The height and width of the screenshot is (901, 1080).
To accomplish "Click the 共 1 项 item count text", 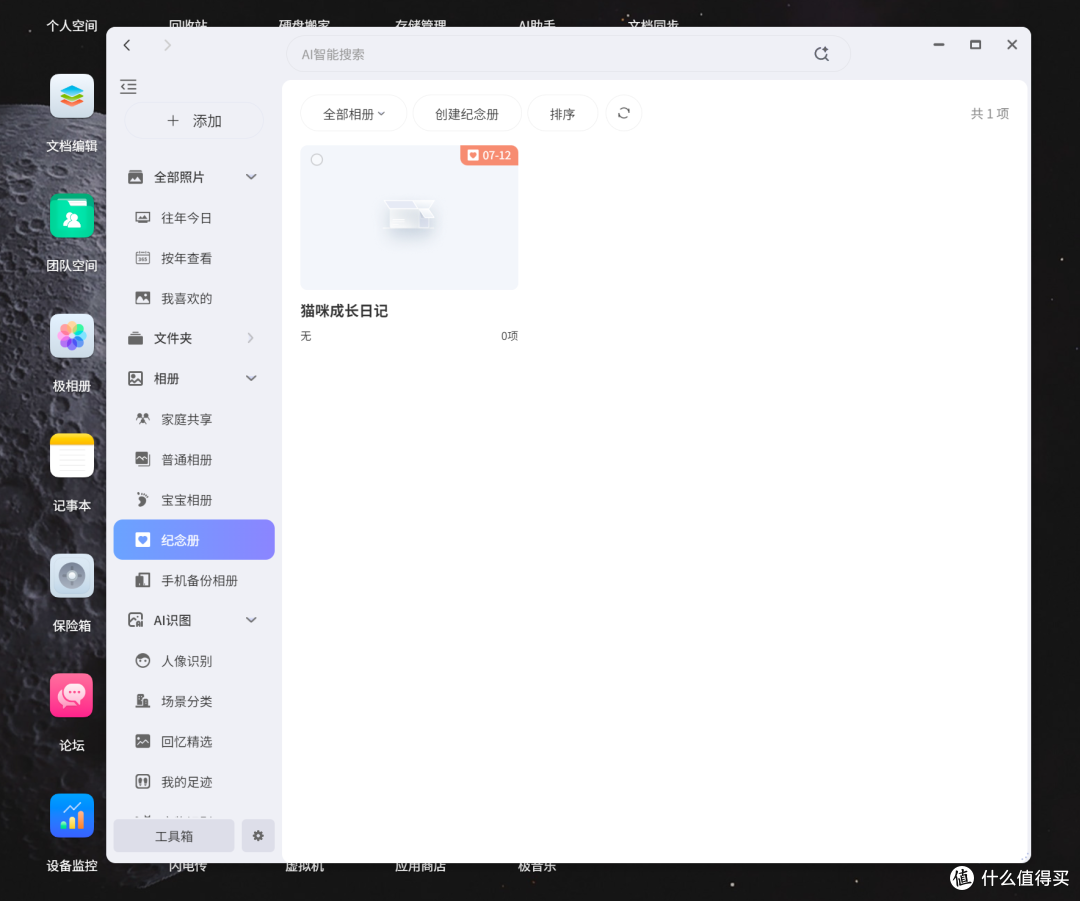I will tap(990, 114).
